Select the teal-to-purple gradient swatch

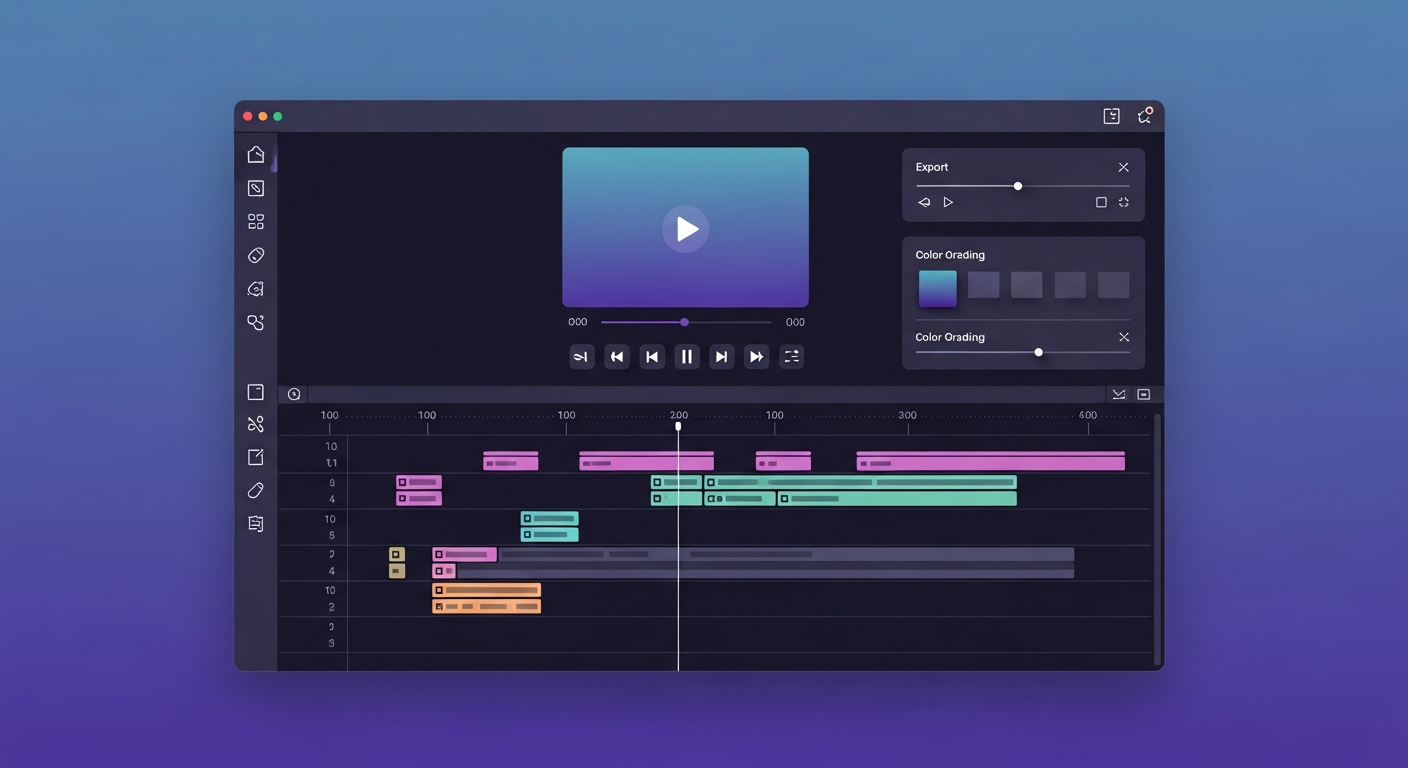937,288
